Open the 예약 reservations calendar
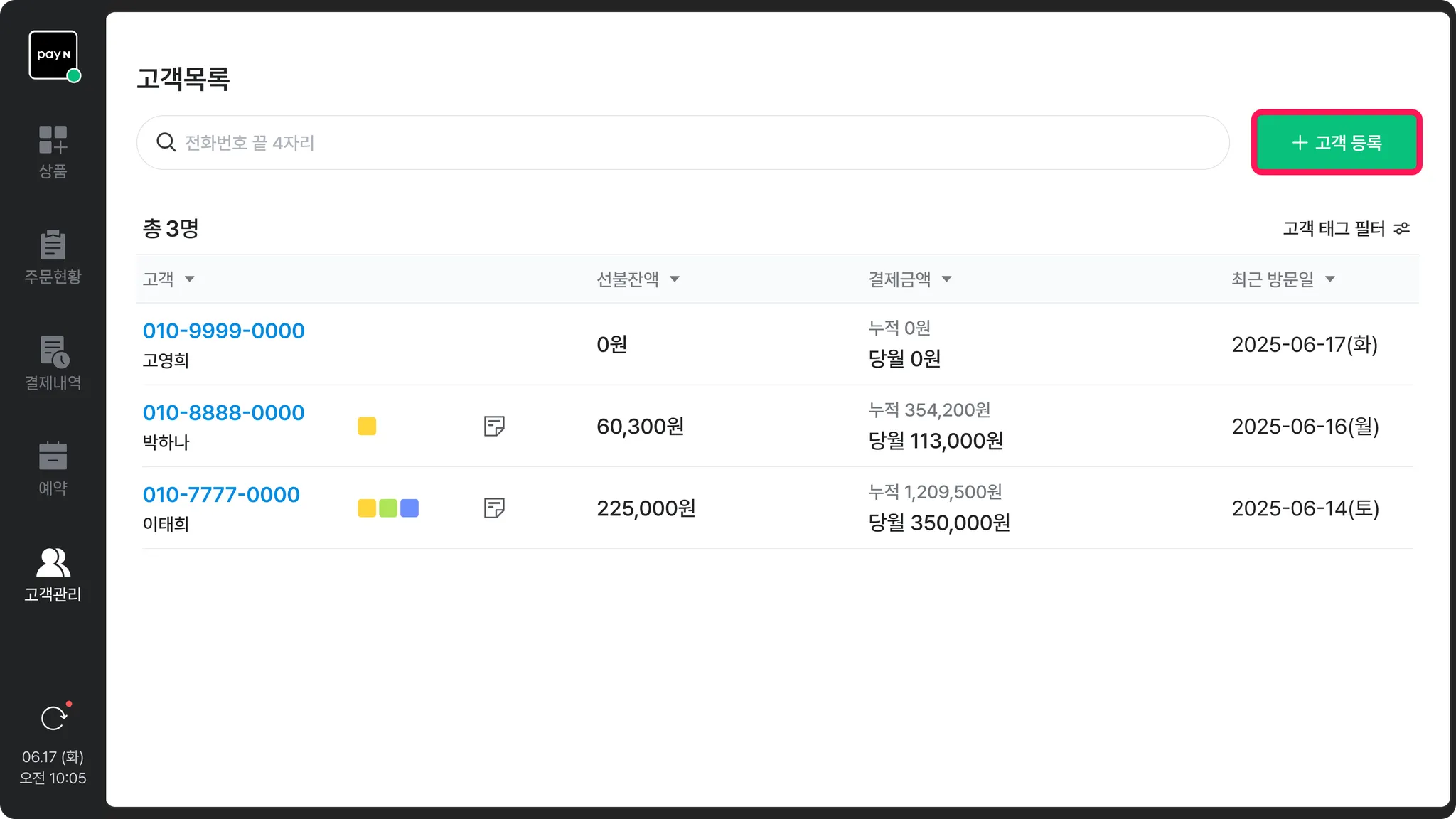This screenshot has width=1456, height=819. (x=53, y=468)
